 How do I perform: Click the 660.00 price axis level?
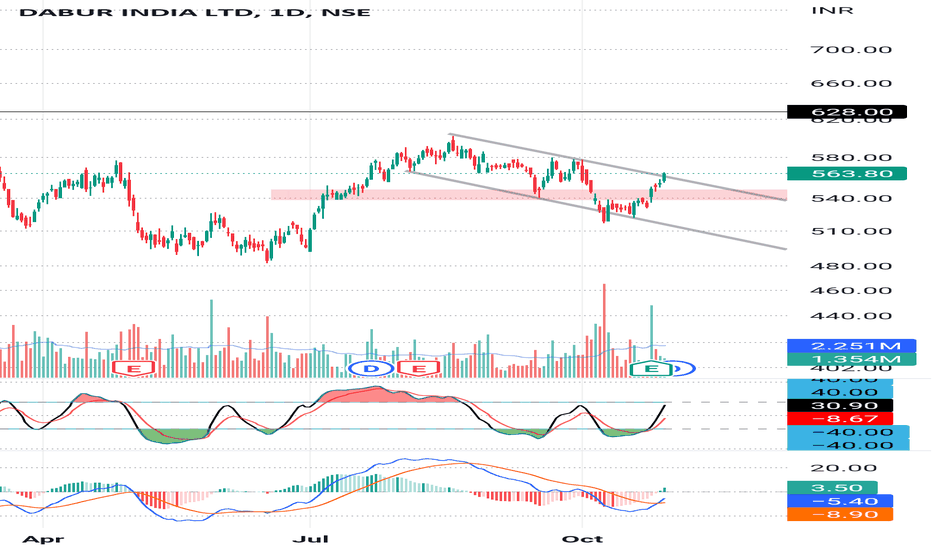coord(852,83)
